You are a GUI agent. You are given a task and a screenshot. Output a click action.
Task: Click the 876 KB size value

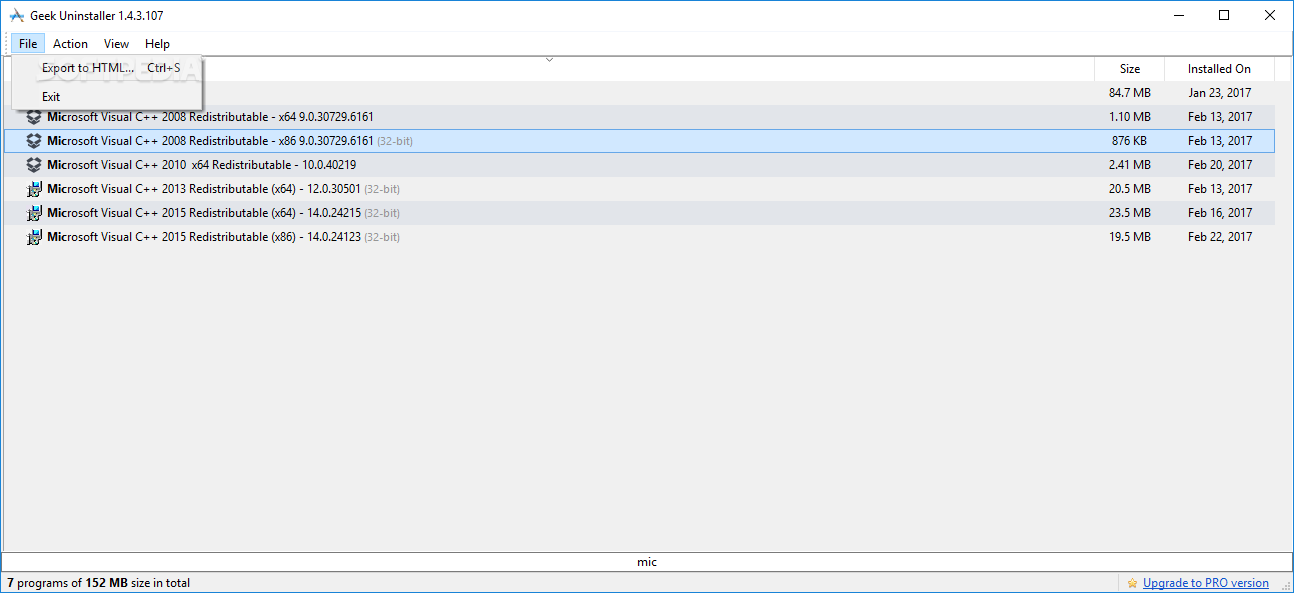click(1129, 141)
